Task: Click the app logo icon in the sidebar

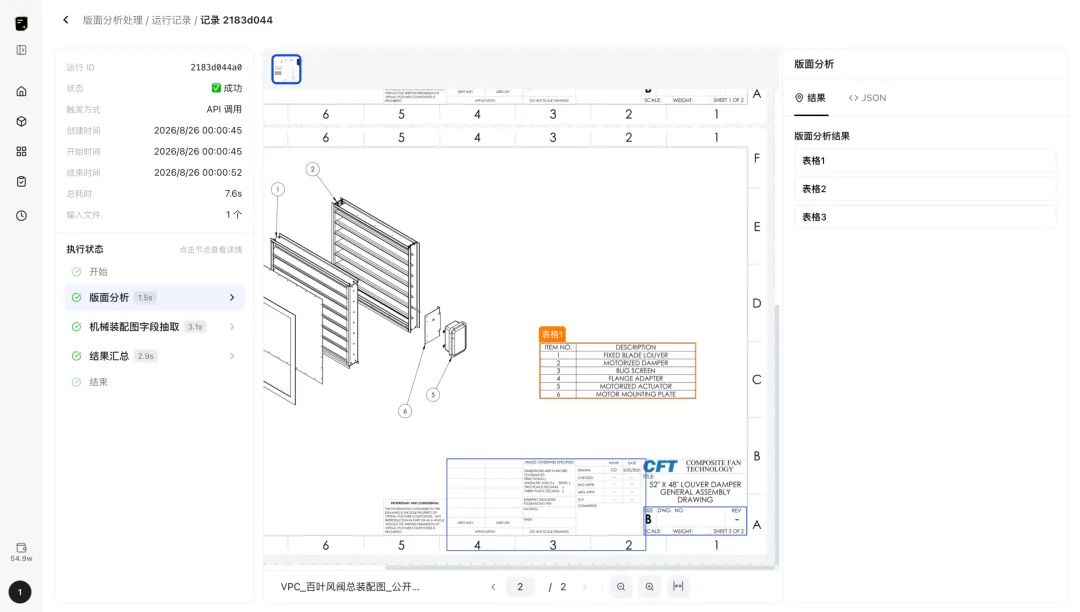Action: (21, 23)
